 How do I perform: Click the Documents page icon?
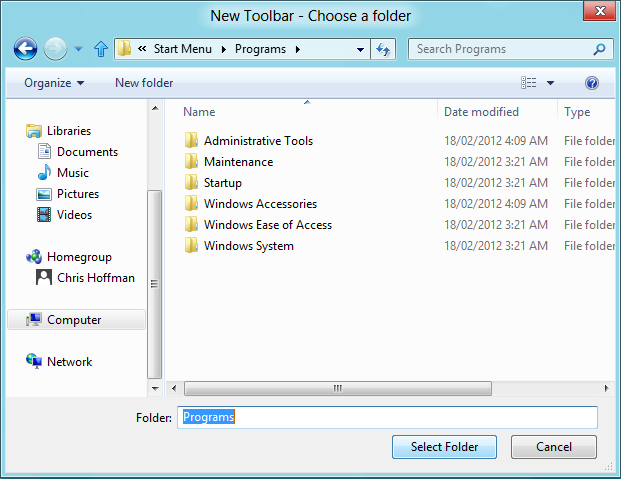click(x=44, y=151)
